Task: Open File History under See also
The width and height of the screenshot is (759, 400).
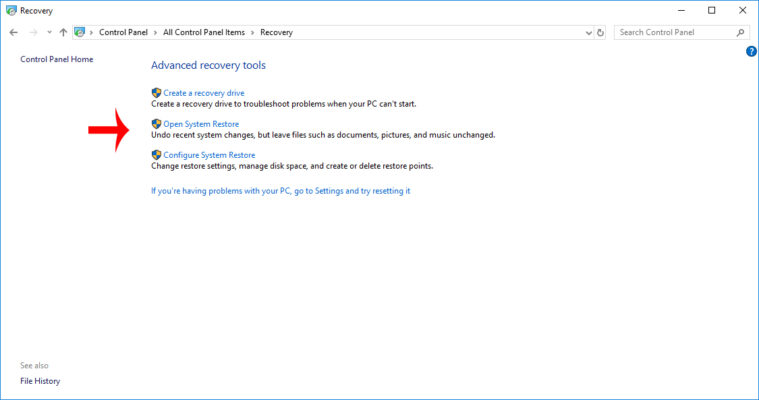Action: click(x=40, y=381)
